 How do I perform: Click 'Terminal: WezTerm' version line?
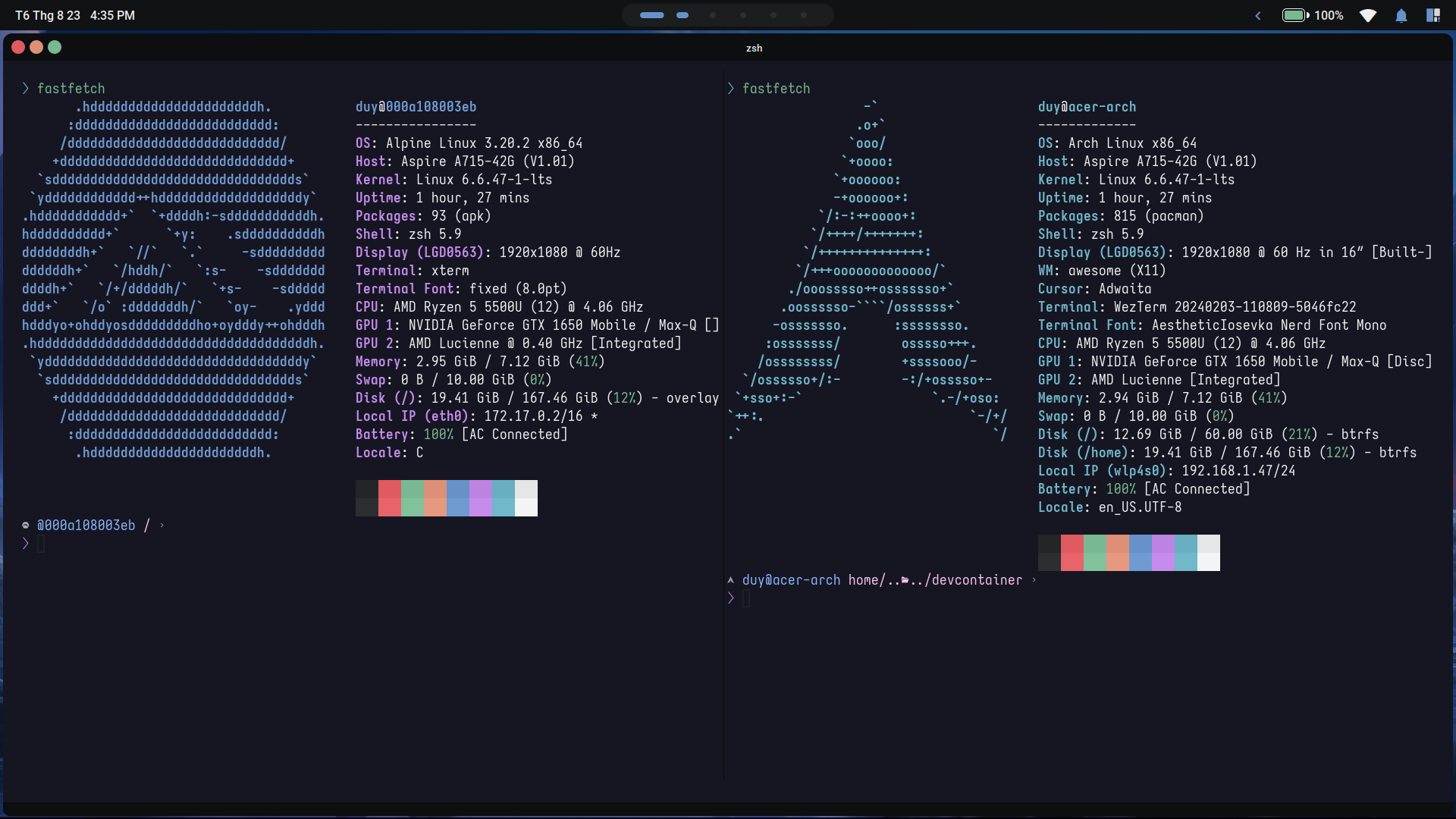[x=1197, y=307]
